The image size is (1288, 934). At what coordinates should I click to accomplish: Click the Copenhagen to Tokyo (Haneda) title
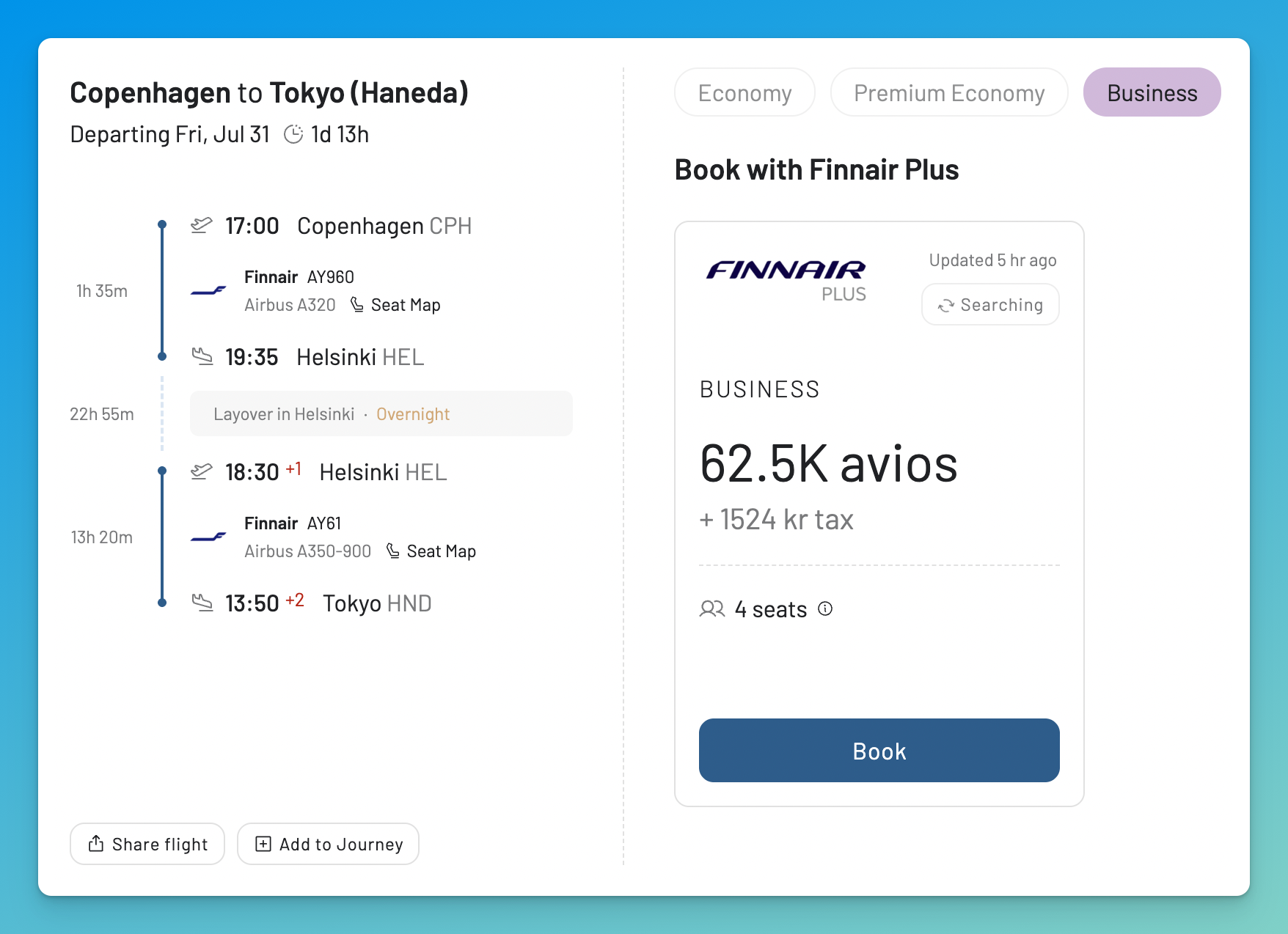click(269, 93)
